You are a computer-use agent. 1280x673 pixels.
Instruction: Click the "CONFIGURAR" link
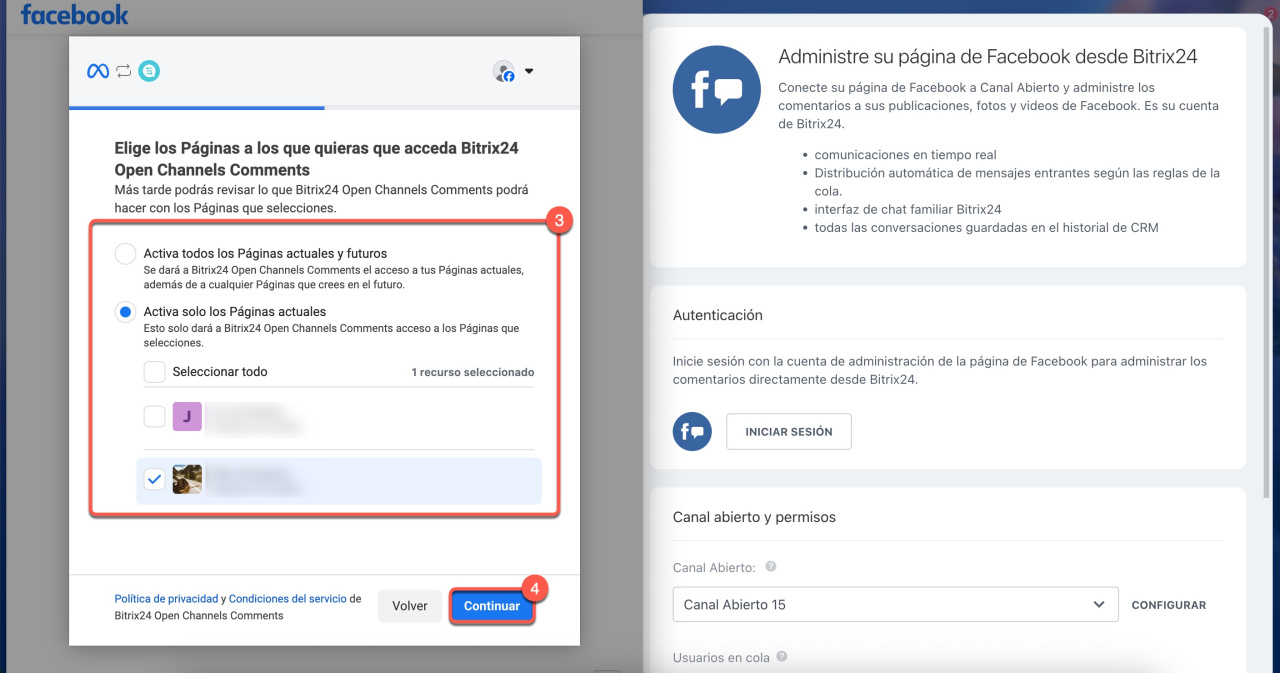(1169, 605)
